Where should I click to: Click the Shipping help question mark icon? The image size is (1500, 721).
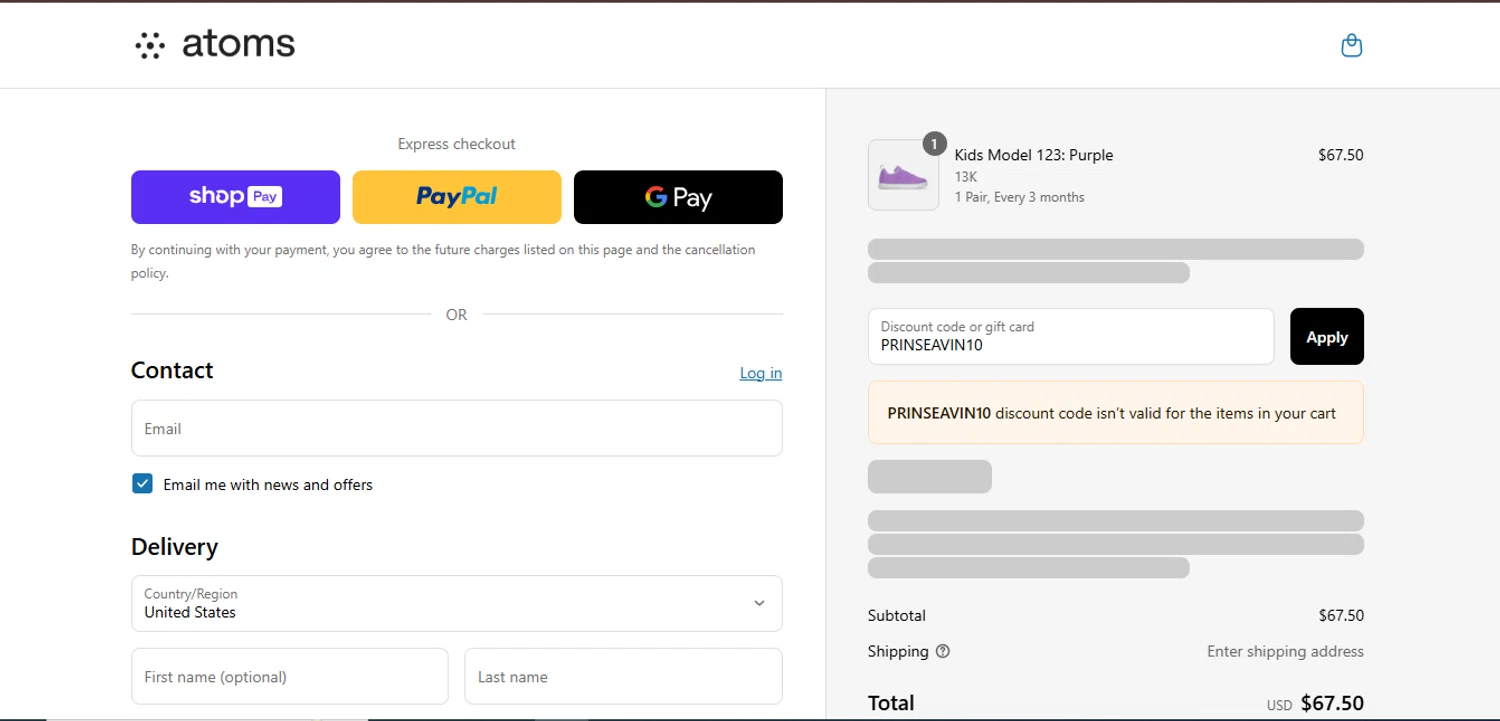coord(942,651)
